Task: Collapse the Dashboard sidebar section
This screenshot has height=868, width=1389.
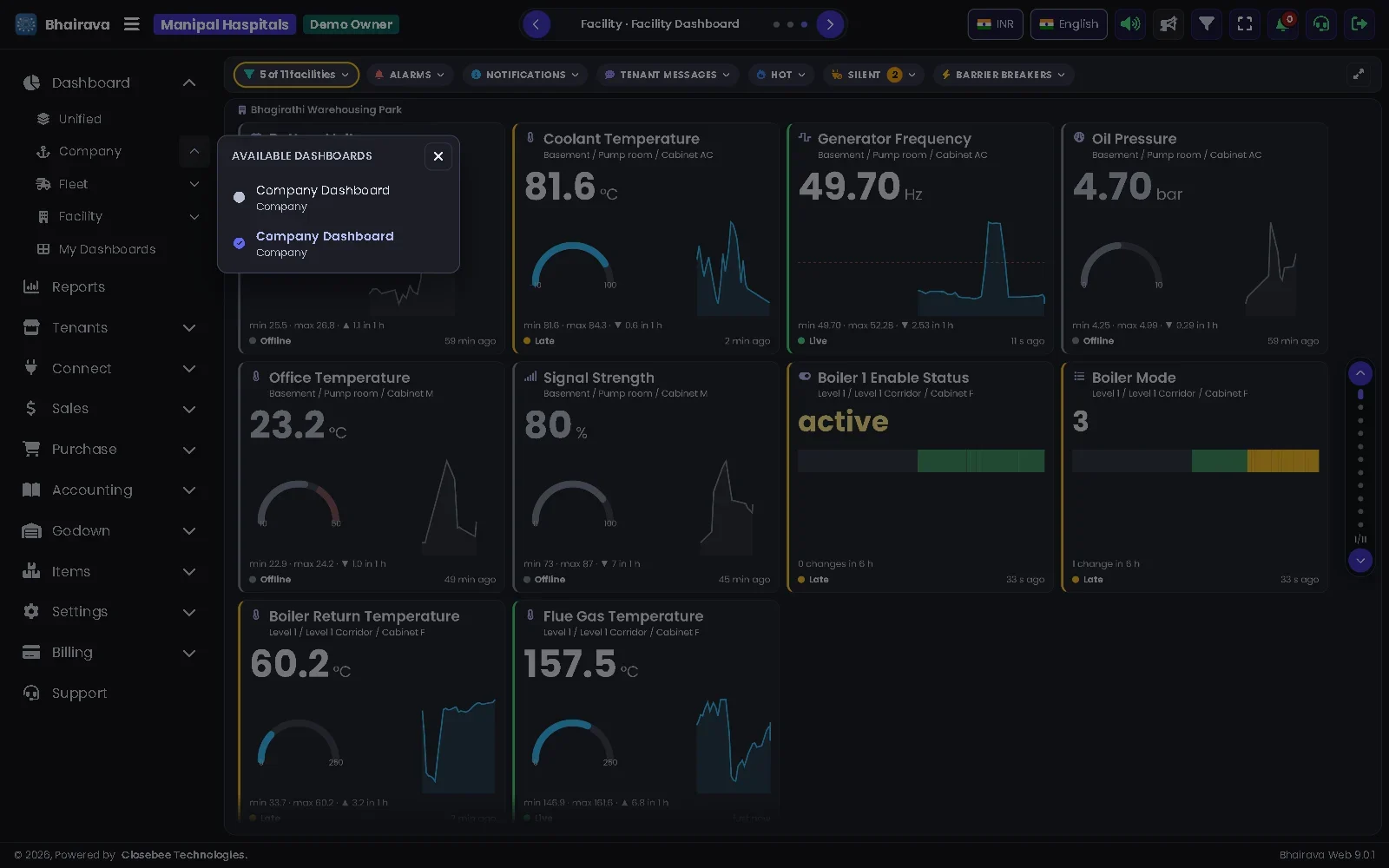Action: click(189, 82)
